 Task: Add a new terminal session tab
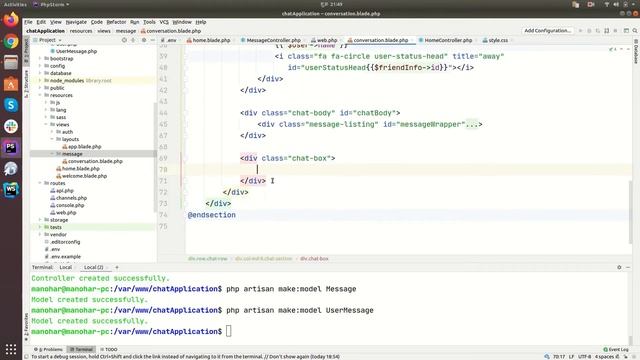pyautogui.click(x=117, y=267)
